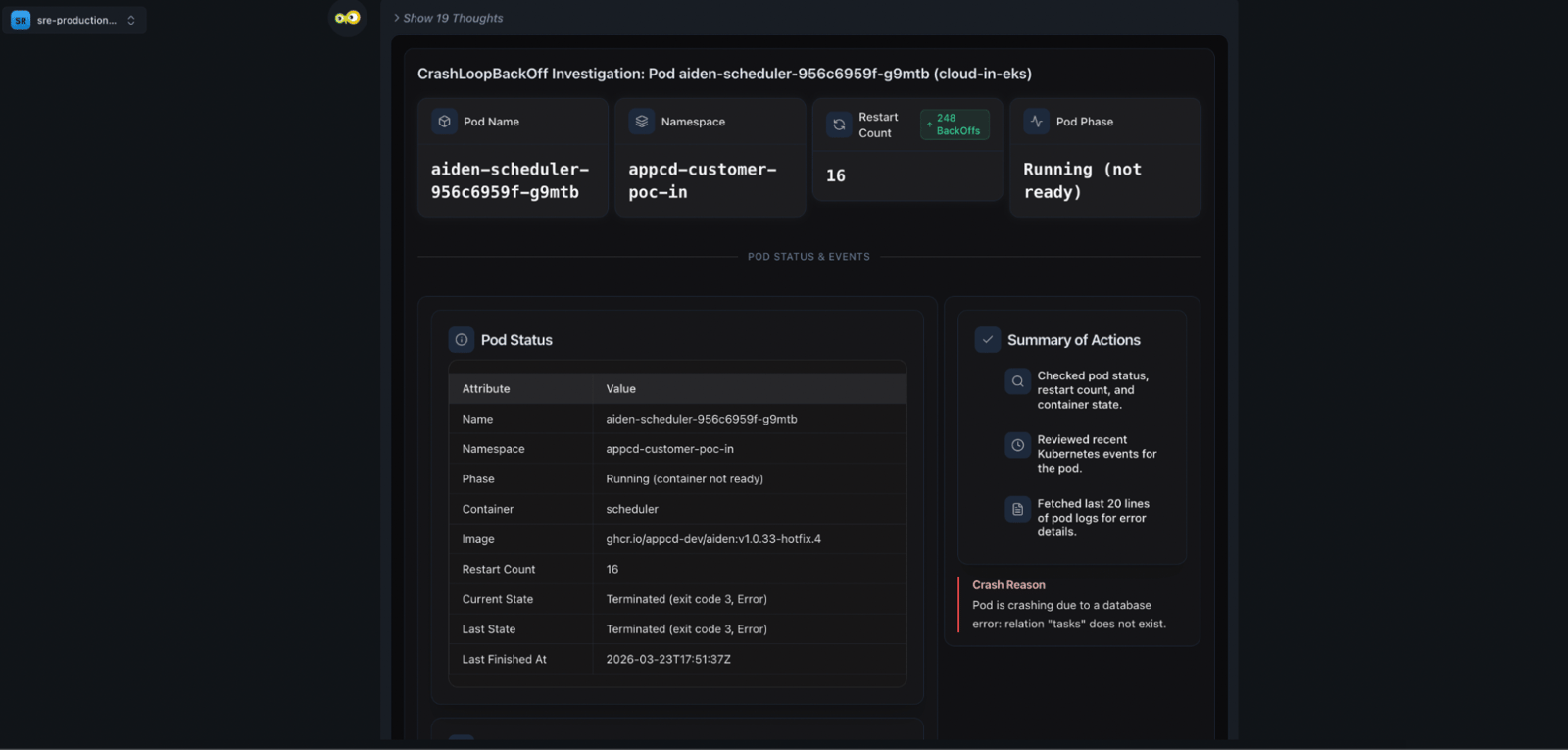
Task: Click the 248 BackOffs badge
Action: point(955,125)
